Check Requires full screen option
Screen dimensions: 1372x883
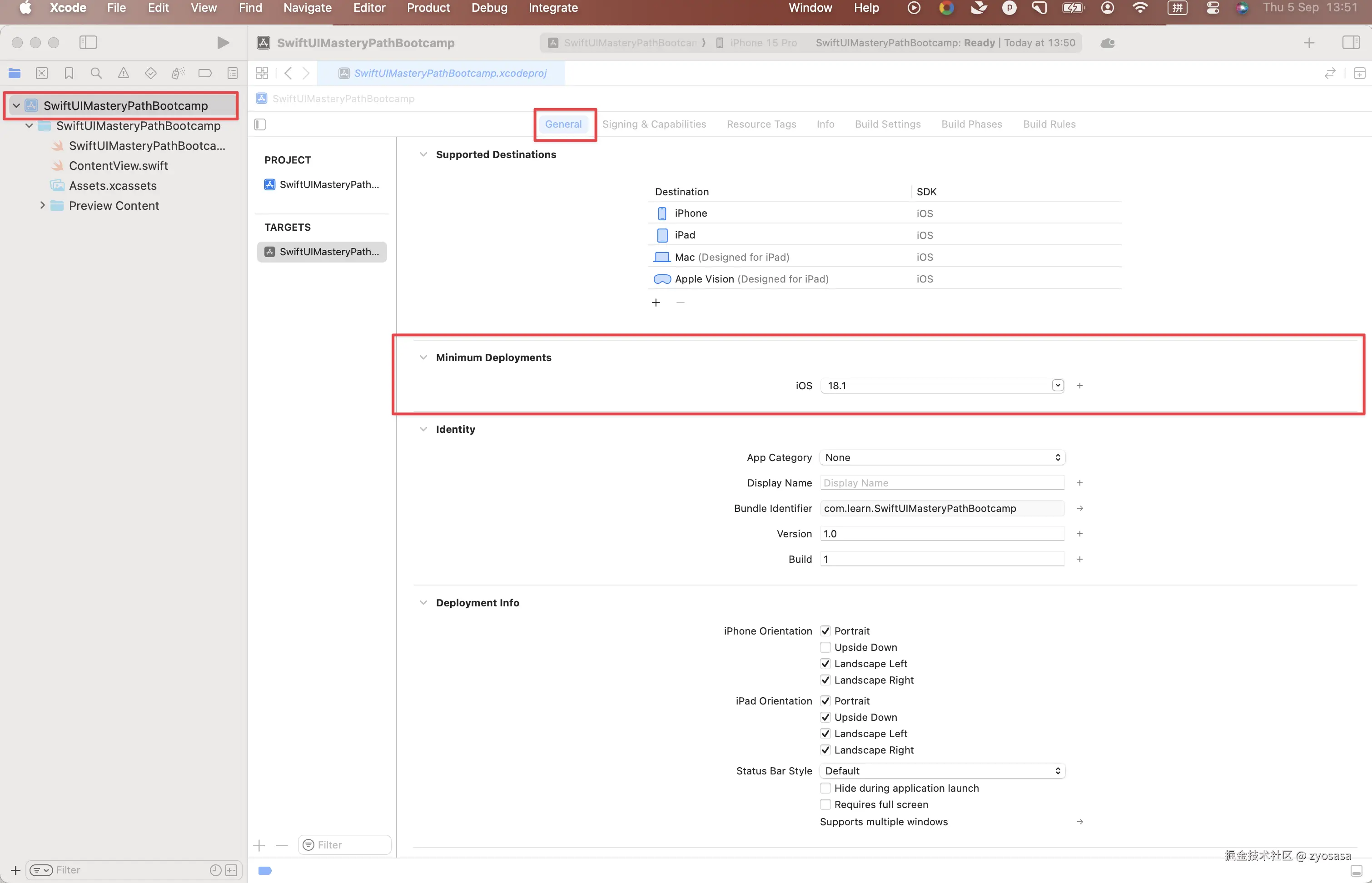825,804
